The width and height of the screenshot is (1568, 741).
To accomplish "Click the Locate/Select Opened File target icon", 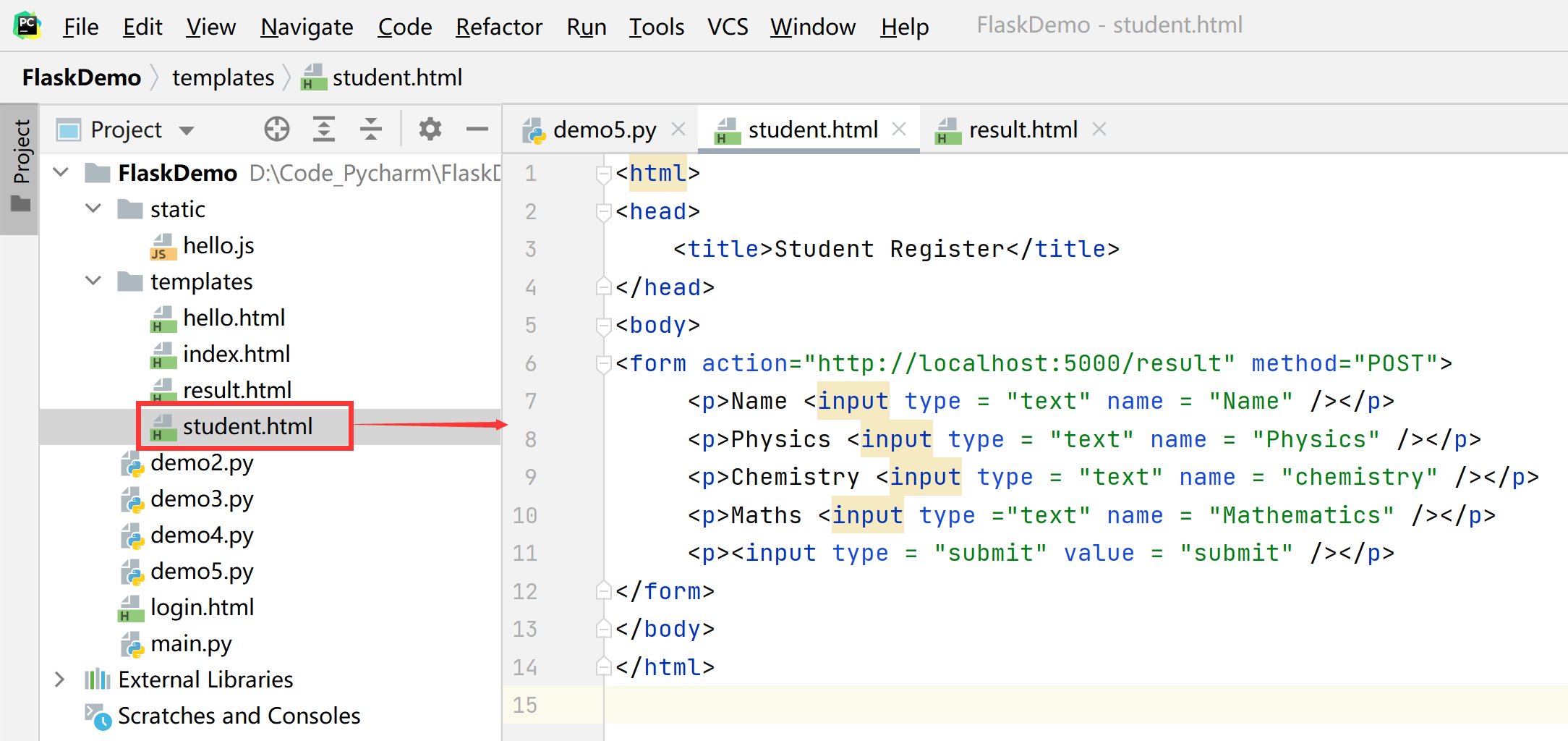I will pos(276,130).
